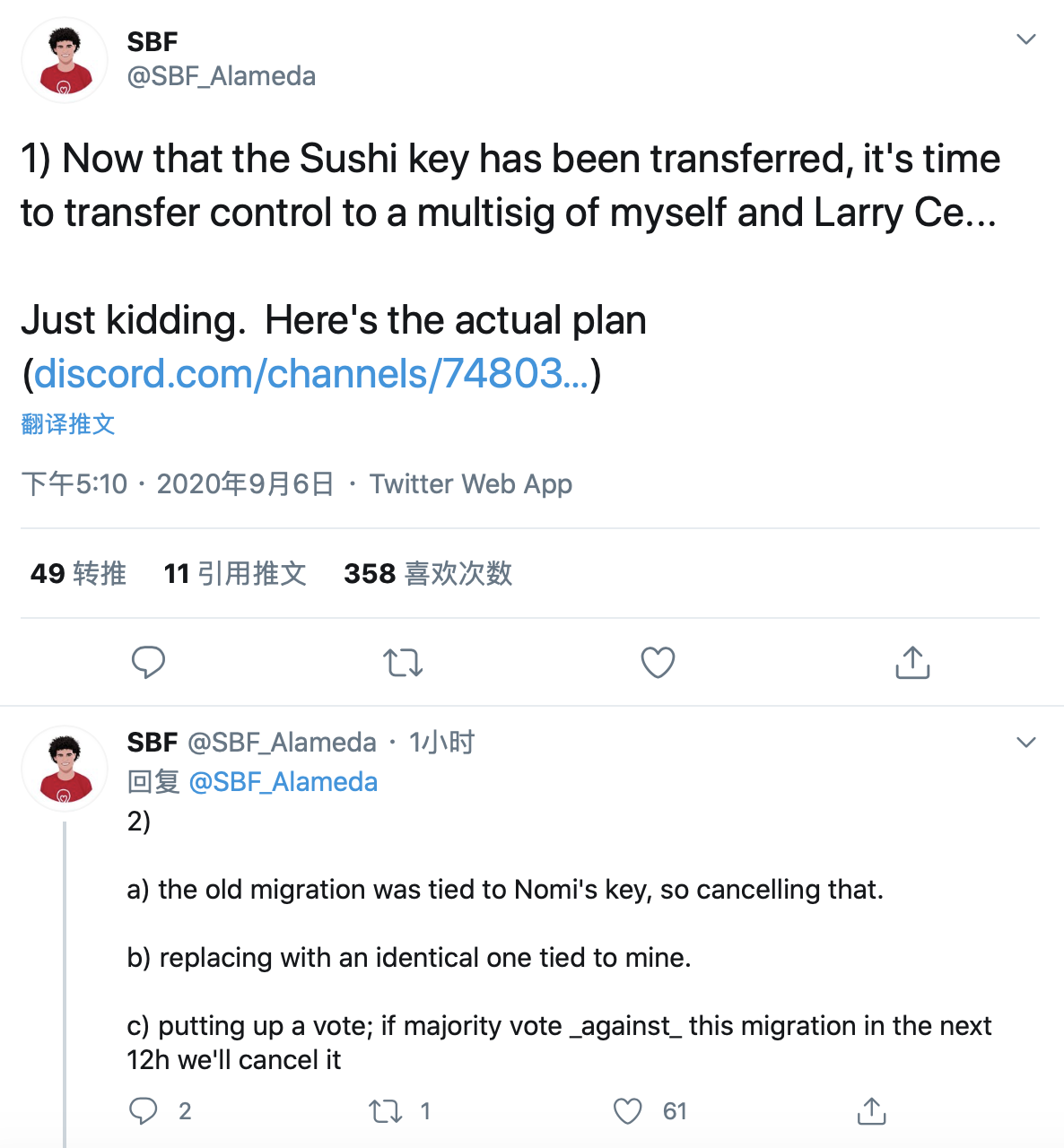The image size is (1064, 1148).
Task: Share the reply tweet about migration
Action: coord(871,1111)
